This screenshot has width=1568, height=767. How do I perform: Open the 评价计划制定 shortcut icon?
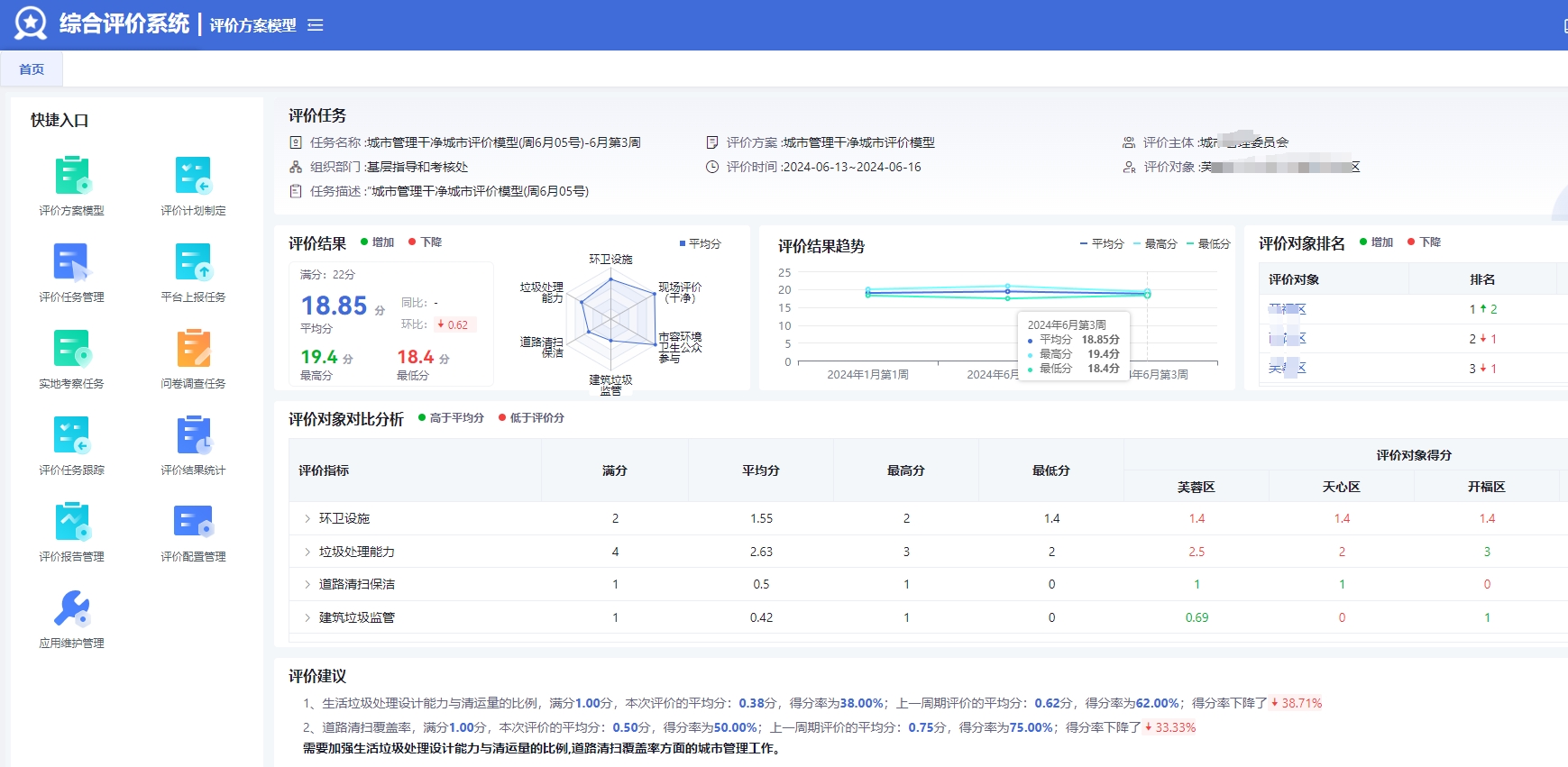(x=193, y=176)
